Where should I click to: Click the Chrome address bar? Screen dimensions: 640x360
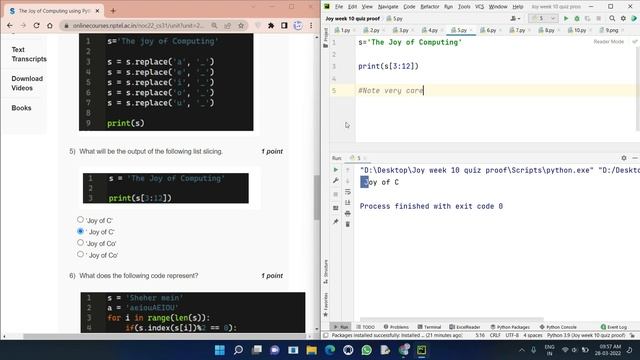pos(139,25)
